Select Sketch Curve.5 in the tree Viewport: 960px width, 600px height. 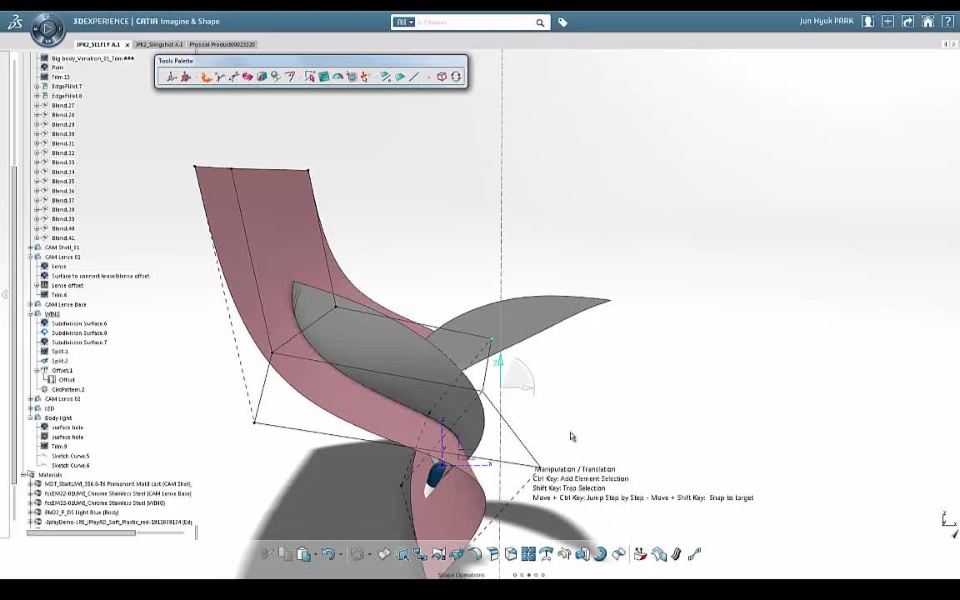tap(70, 456)
